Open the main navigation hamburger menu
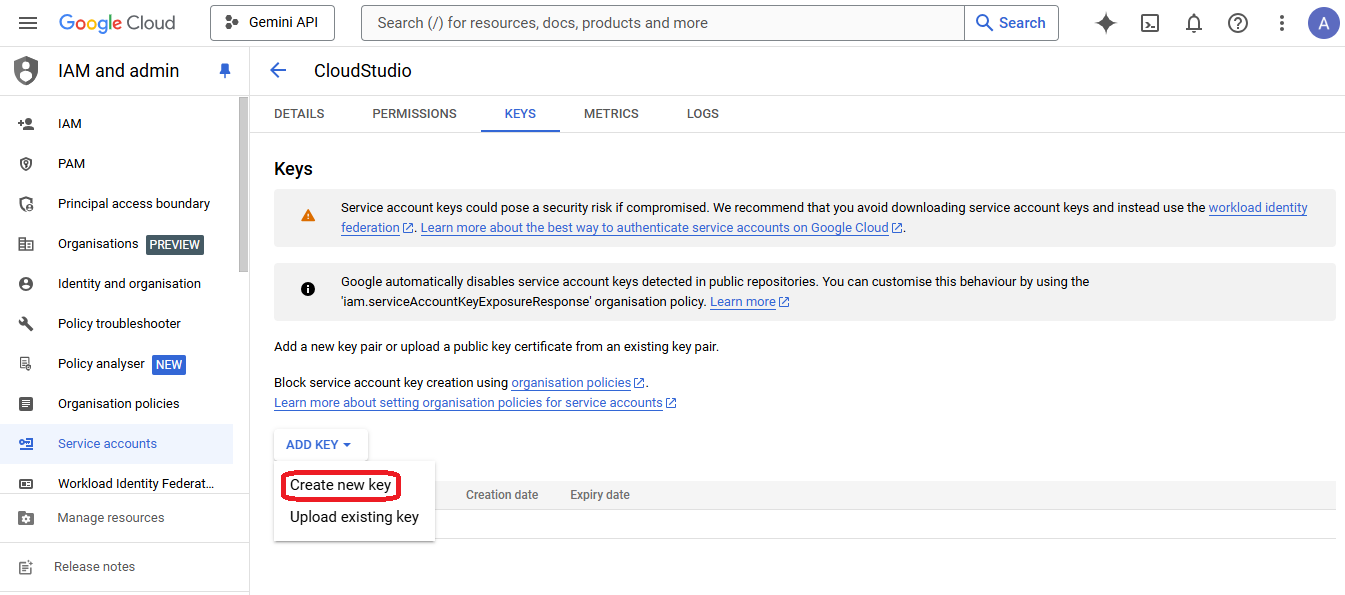This screenshot has height=595, width=1345. 28,23
